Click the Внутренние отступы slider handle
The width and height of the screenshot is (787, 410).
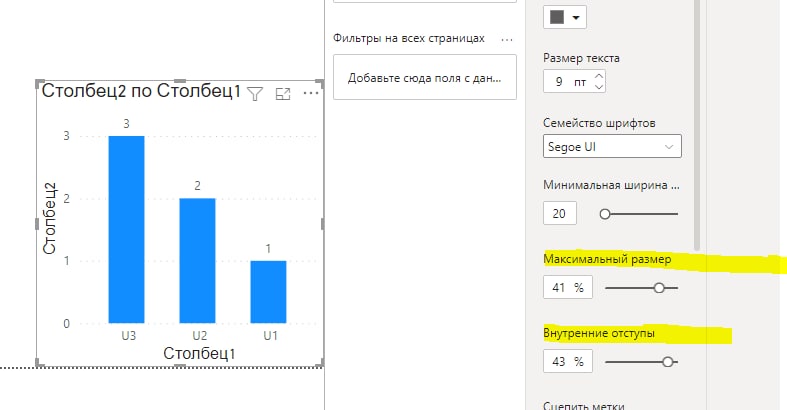668,362
